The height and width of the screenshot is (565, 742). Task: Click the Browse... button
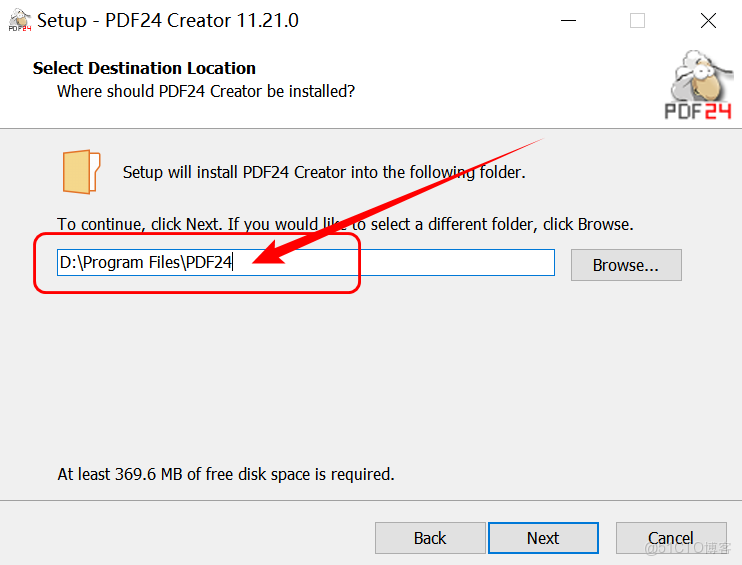click(x=626, y=265)
